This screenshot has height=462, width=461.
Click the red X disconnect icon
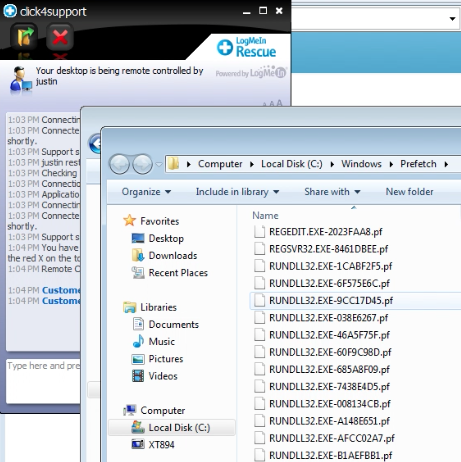coord(60,37)
